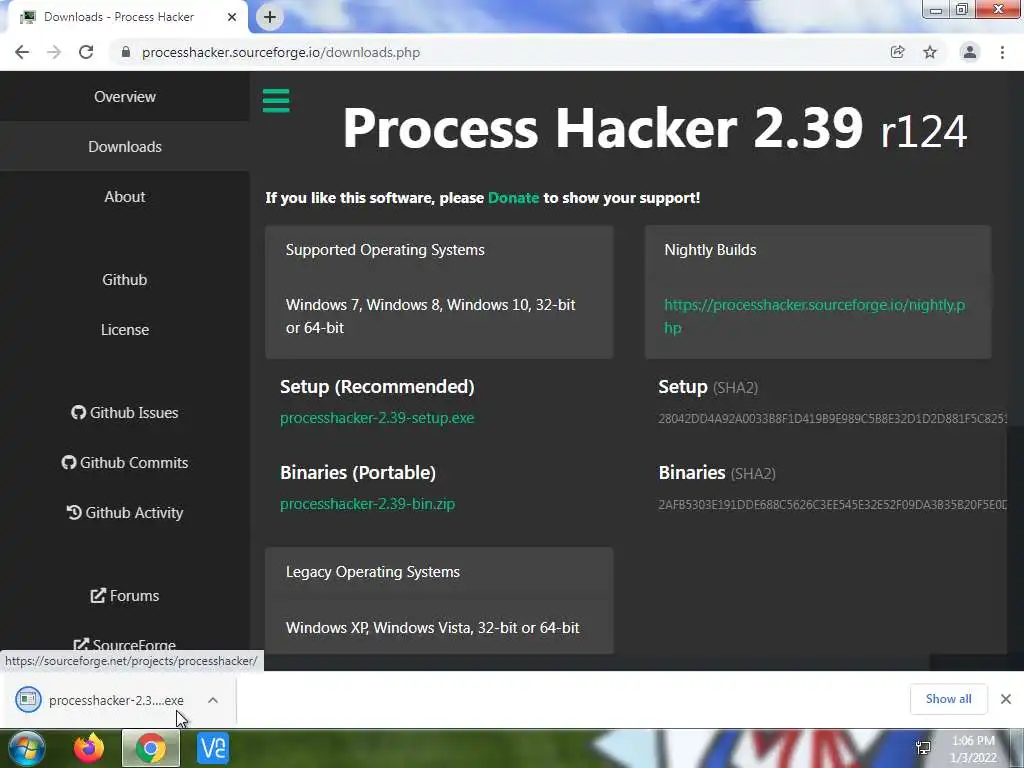Click the Nightly Builds card title
Viewport: 1024px width, 768px height.
pyautogui.click(x=710, y=250)
